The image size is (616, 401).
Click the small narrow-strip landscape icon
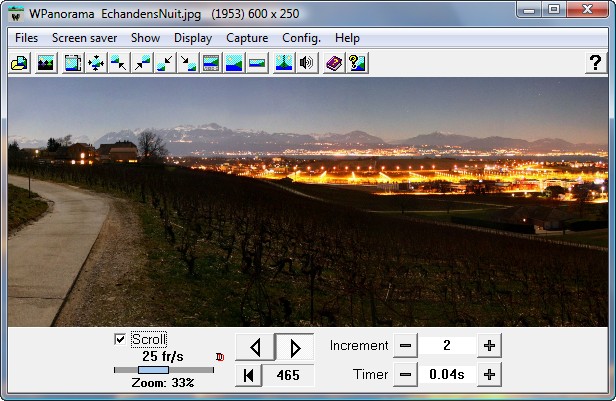pyautogui.click(x=257, y=63)
